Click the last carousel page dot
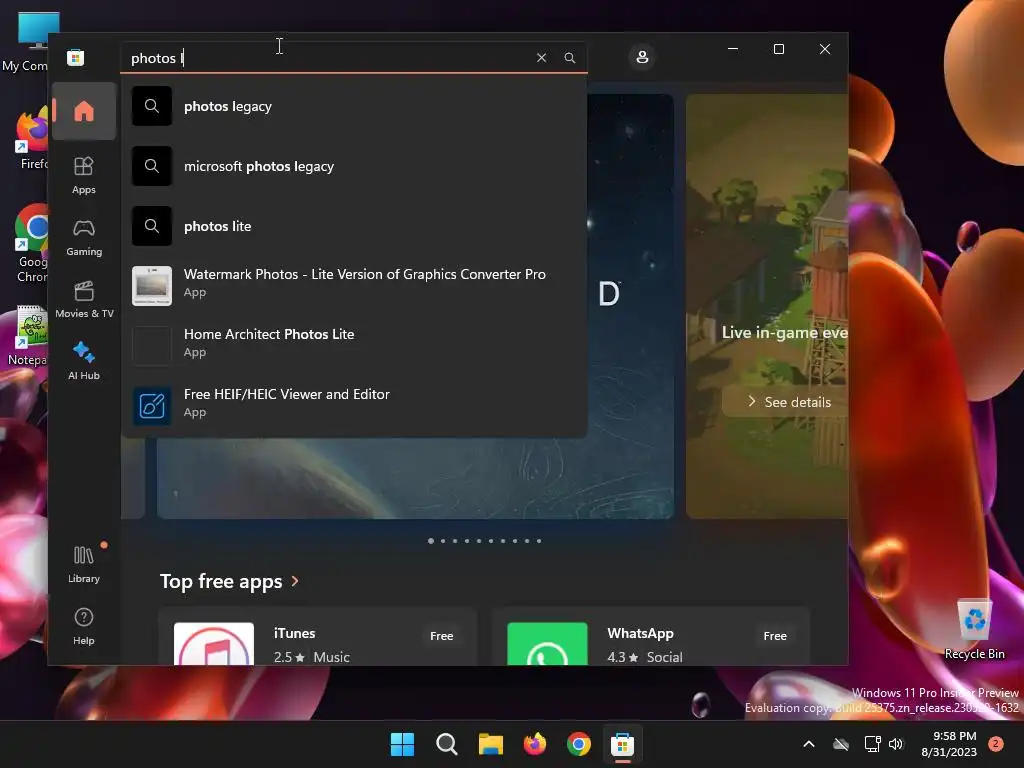This screenshot has width=1024, height=768. click(539, 541)
